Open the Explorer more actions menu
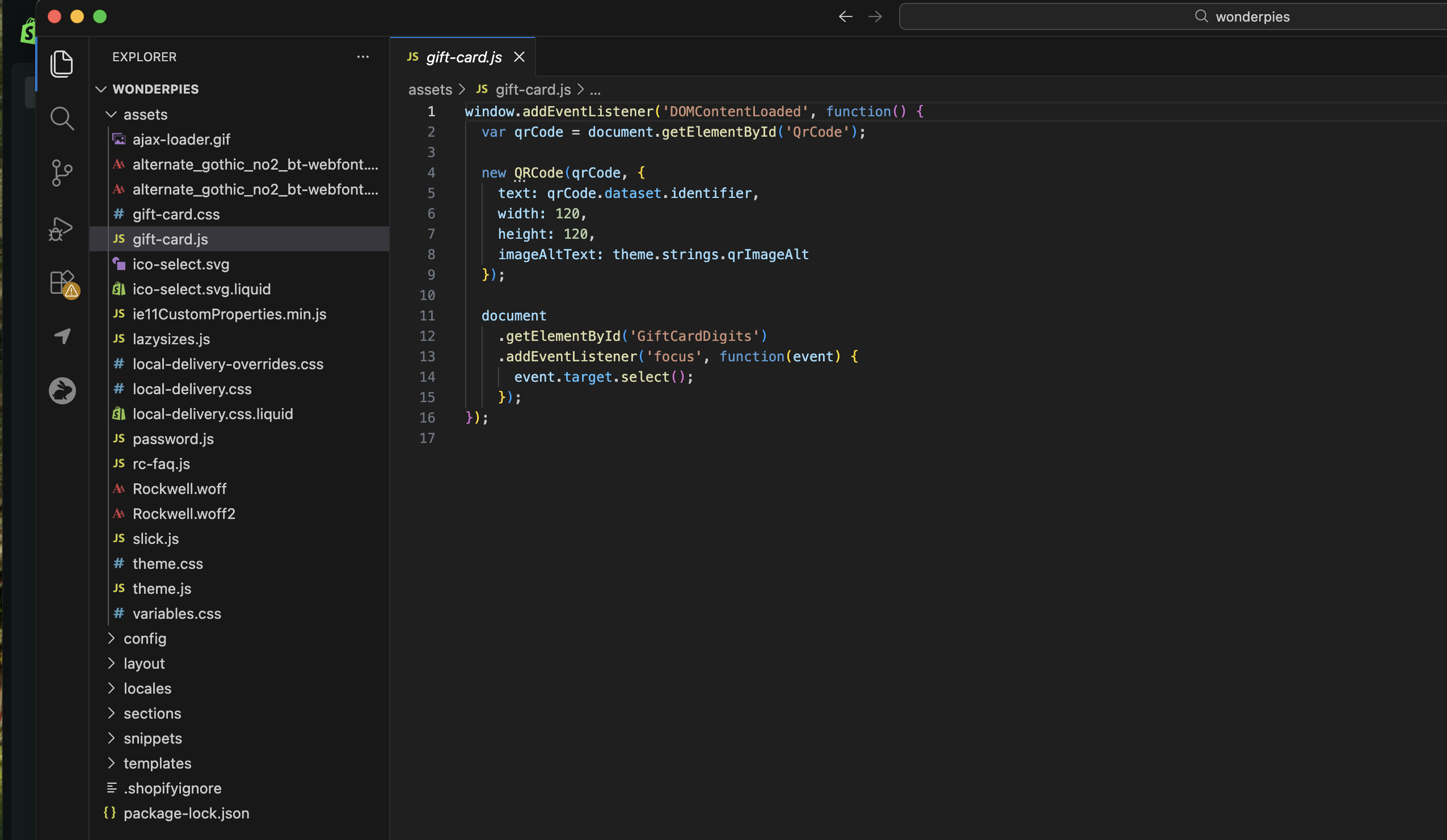This screenshot has width=1447, height=840. [x=363, y=56]
